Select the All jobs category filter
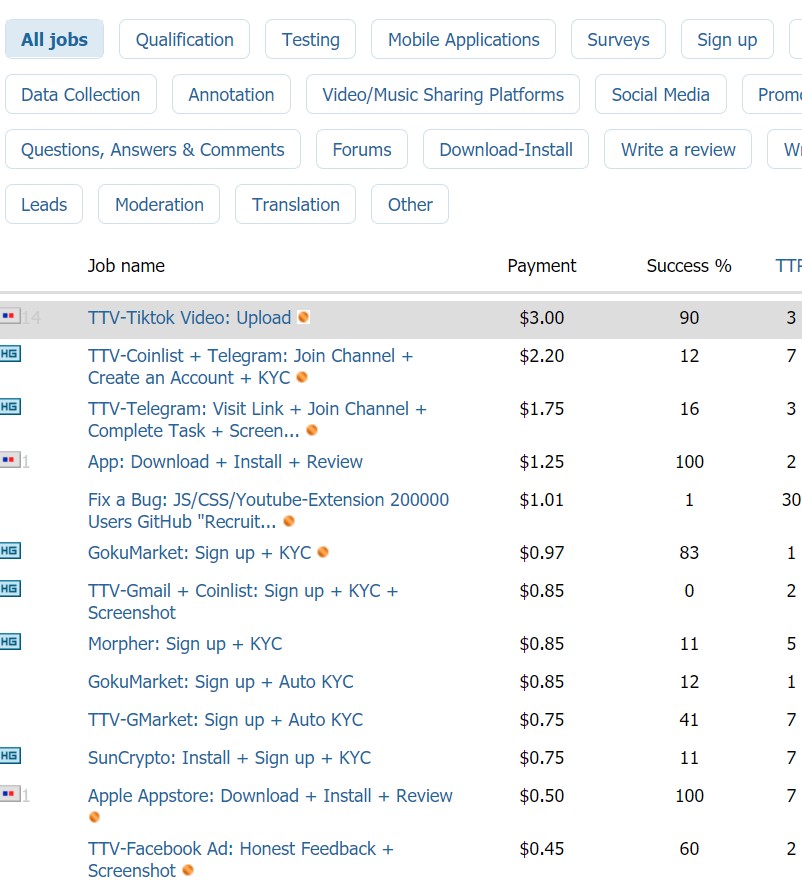The height and width of the screenshot is (880, 802). 54,40
